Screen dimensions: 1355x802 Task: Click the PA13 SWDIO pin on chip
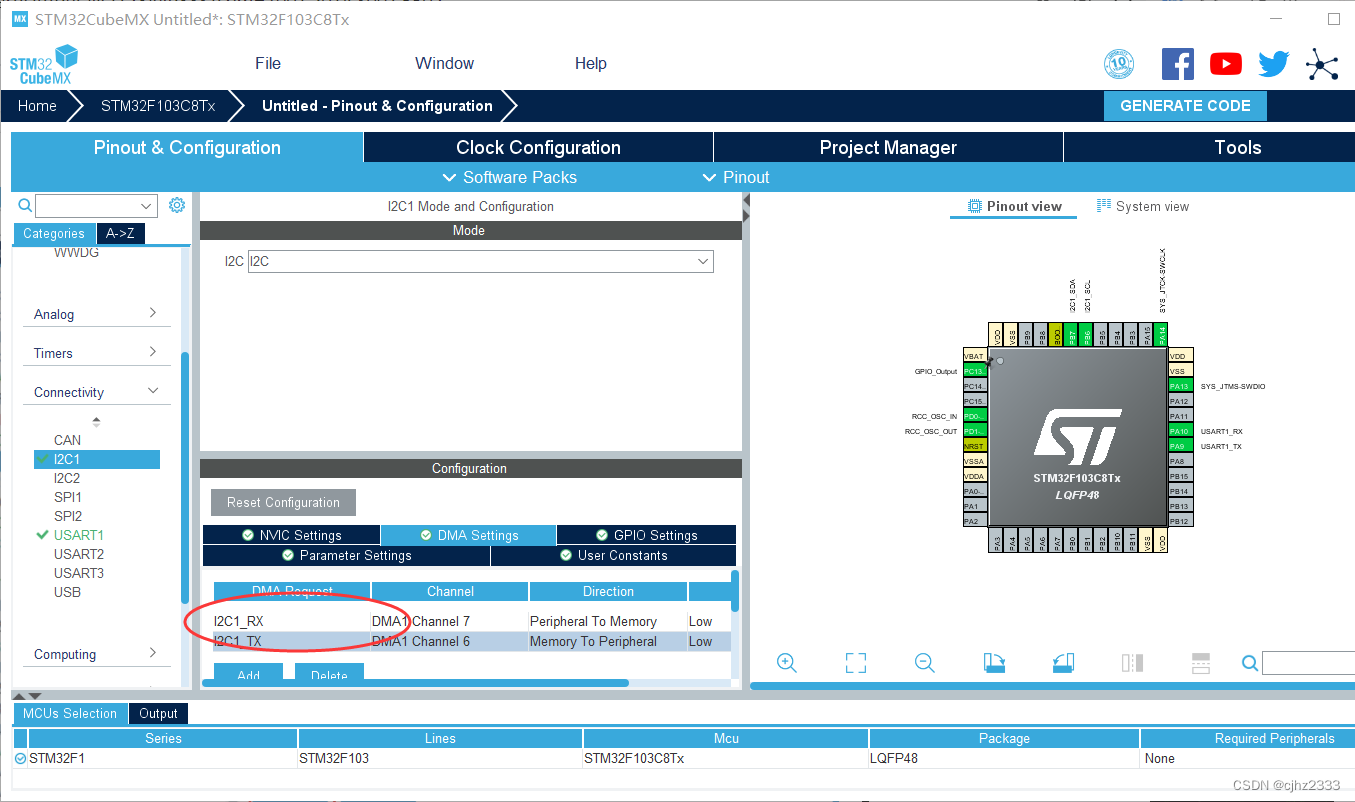click(1179, 386)
